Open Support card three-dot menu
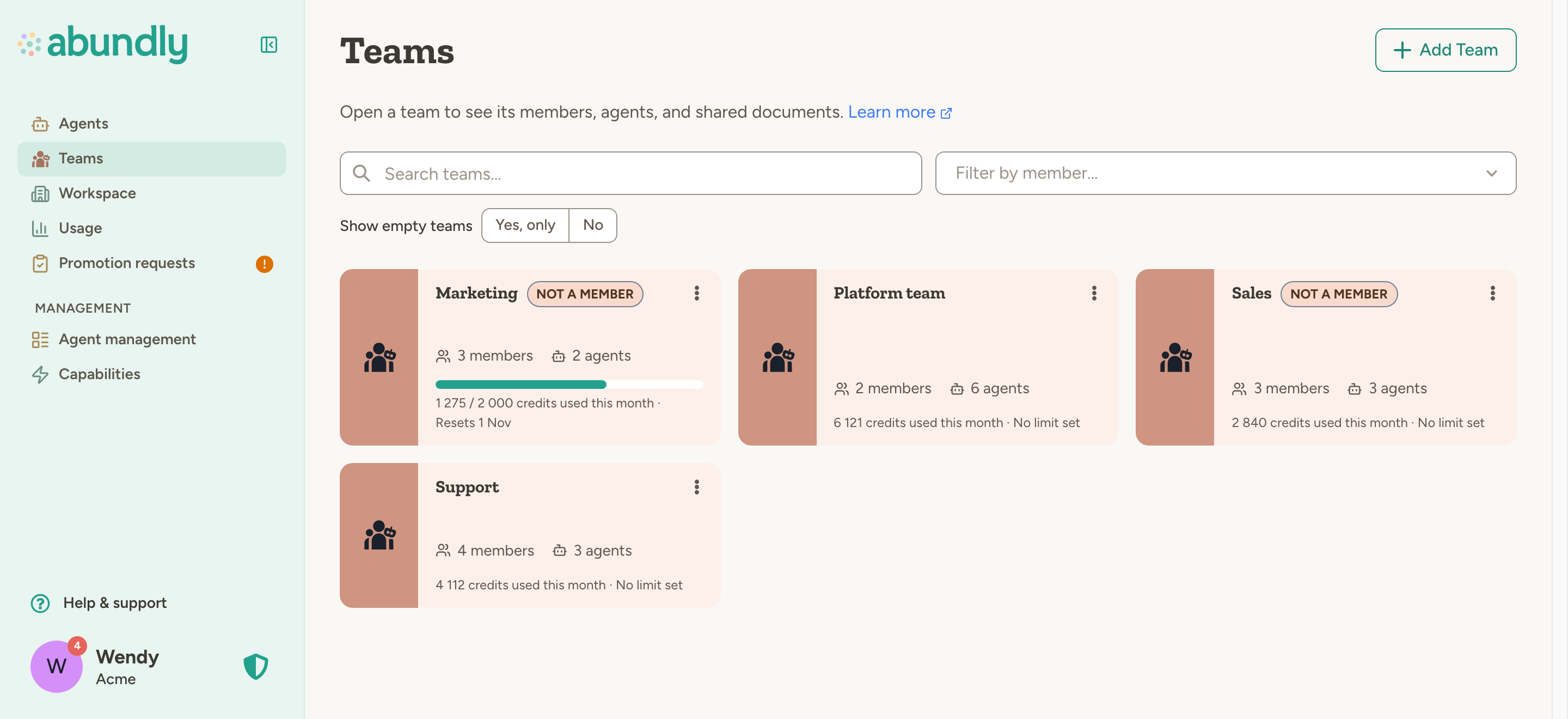 pos(696,487)
